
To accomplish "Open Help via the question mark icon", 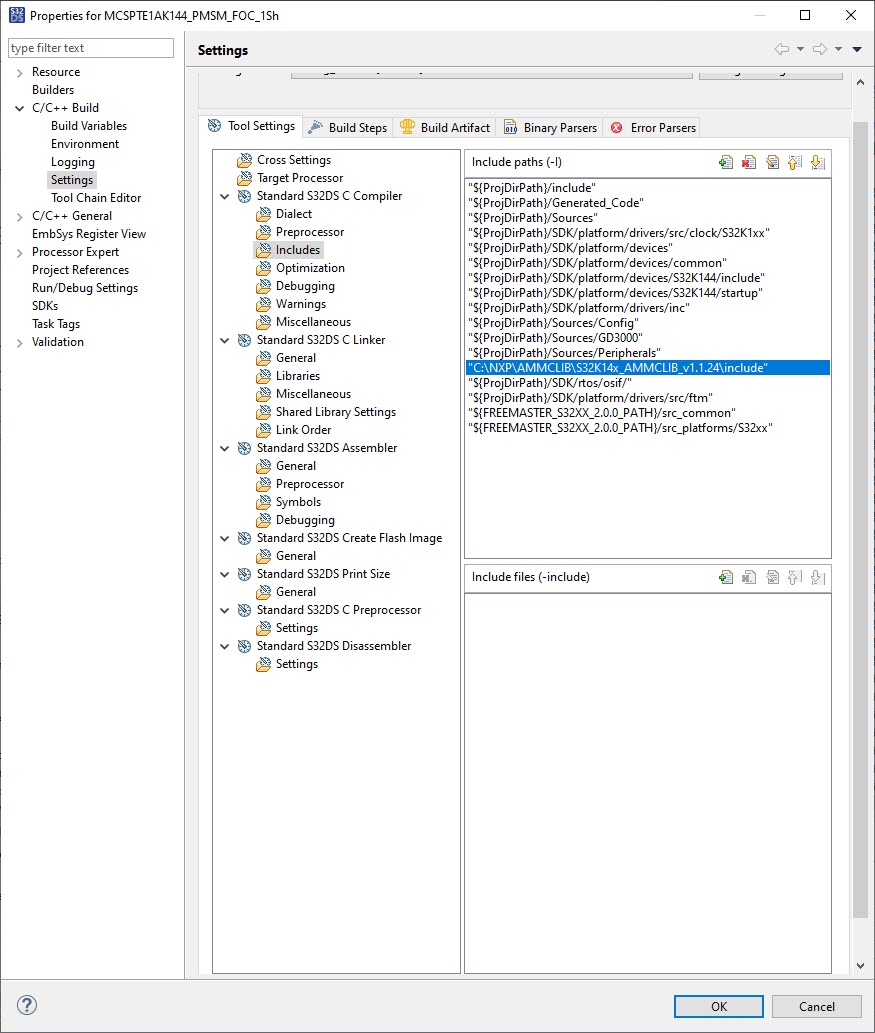I will click(x=26, y=1006).
